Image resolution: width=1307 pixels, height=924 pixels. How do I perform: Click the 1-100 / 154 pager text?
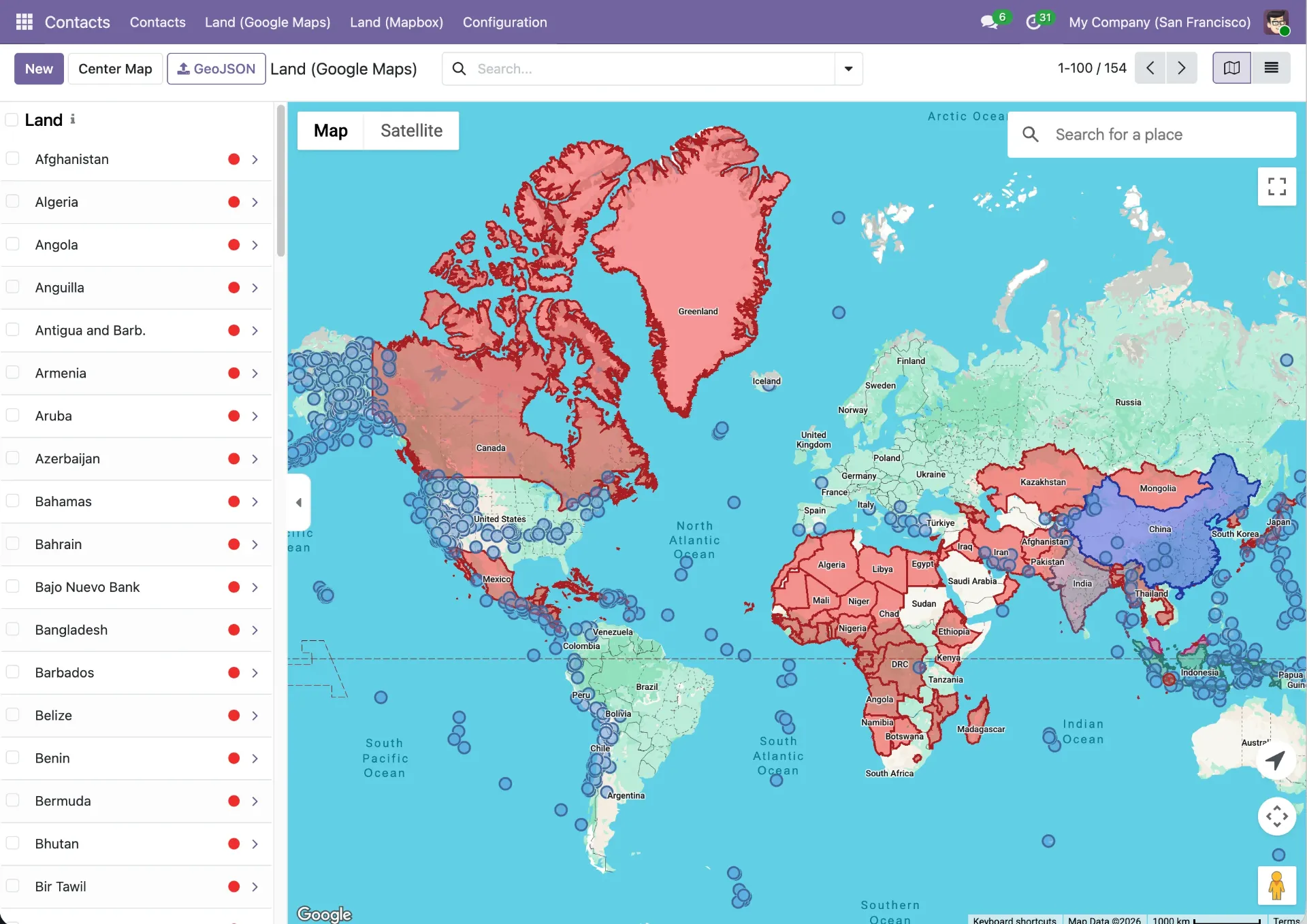1092,68
